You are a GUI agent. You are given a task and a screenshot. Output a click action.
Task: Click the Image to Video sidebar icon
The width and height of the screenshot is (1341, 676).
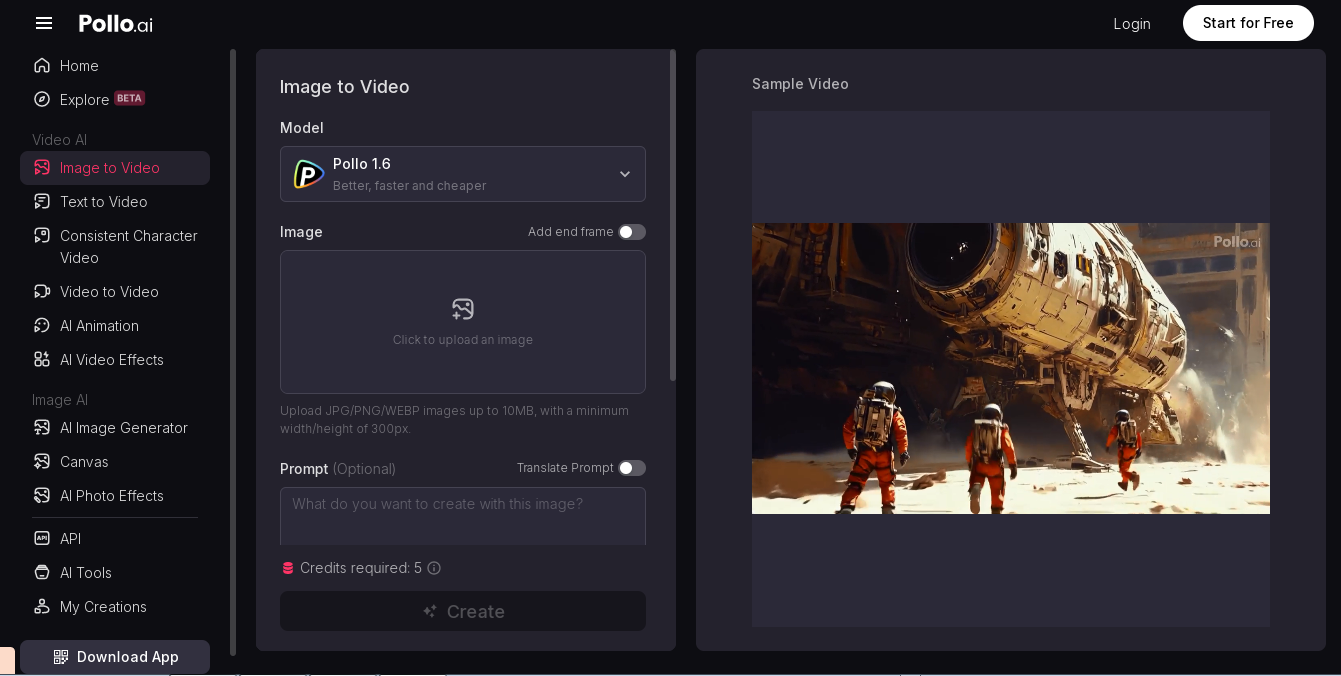click(x=42, y=168)
